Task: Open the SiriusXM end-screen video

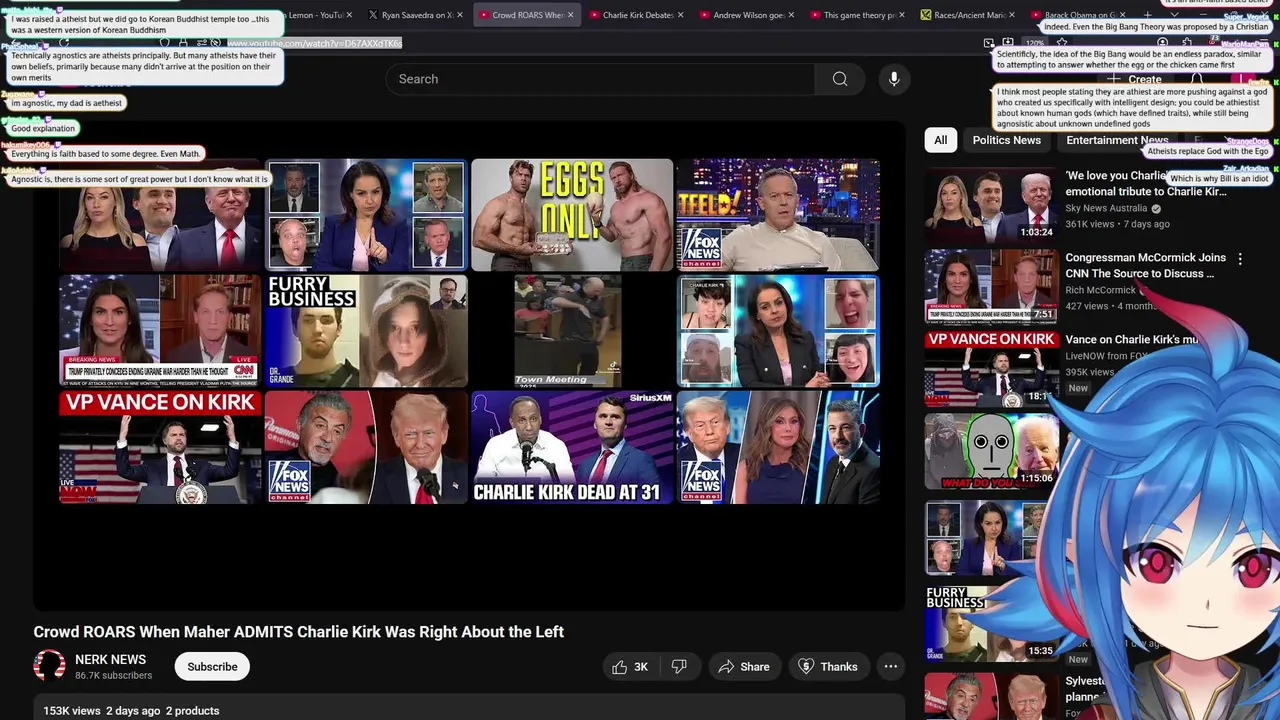Action: click(x=572, y=447)
